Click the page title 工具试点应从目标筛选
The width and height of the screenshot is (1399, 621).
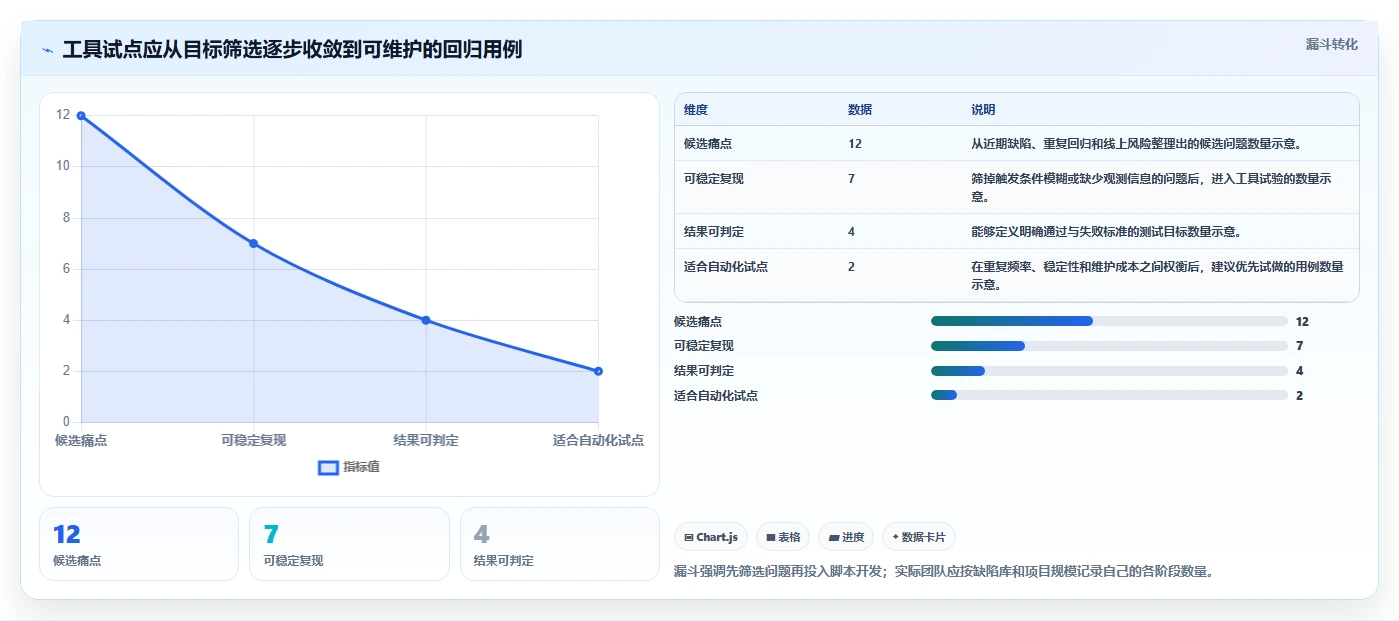(292, 50)
